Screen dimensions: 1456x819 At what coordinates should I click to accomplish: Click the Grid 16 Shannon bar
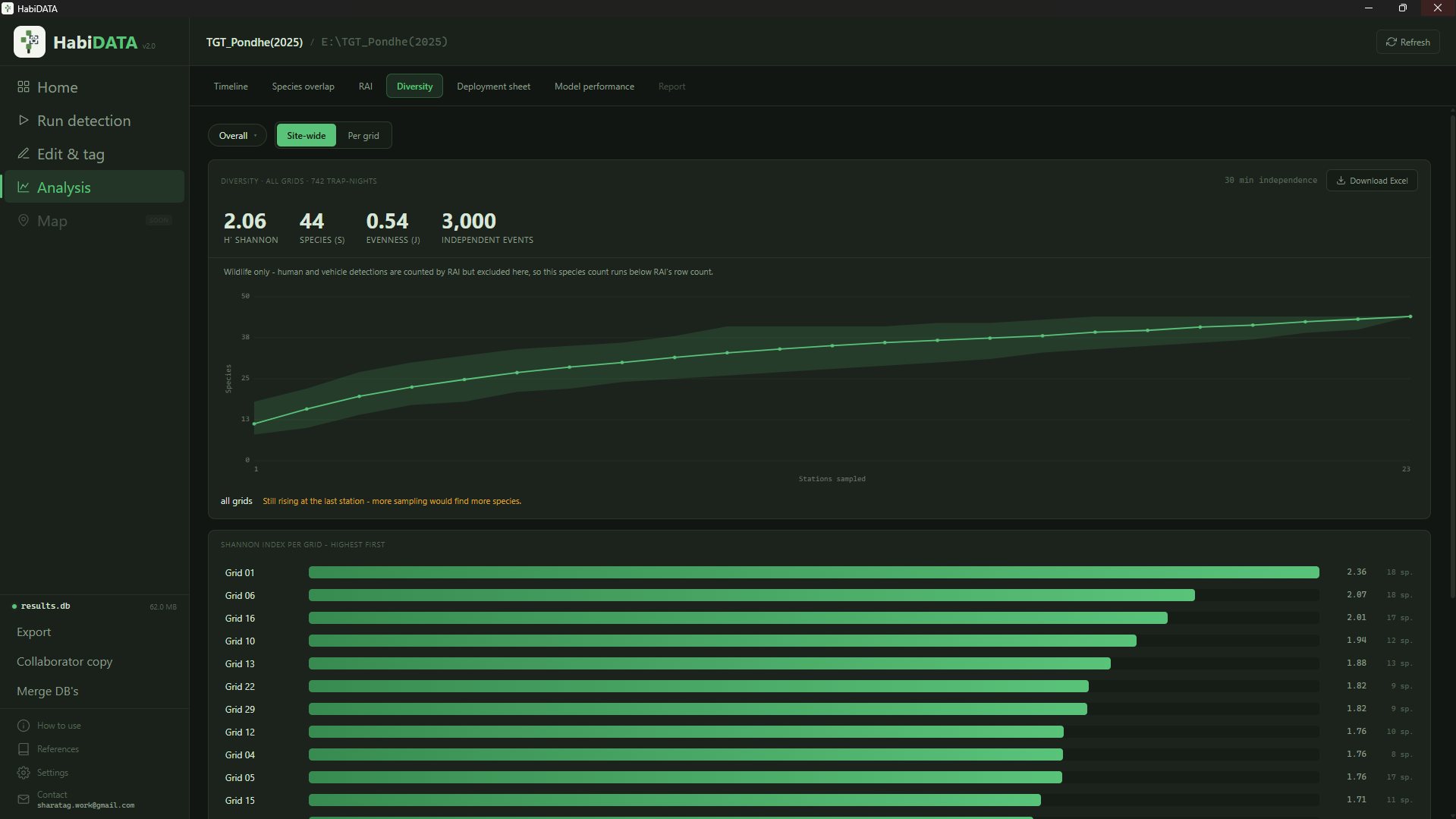(737, 618)
